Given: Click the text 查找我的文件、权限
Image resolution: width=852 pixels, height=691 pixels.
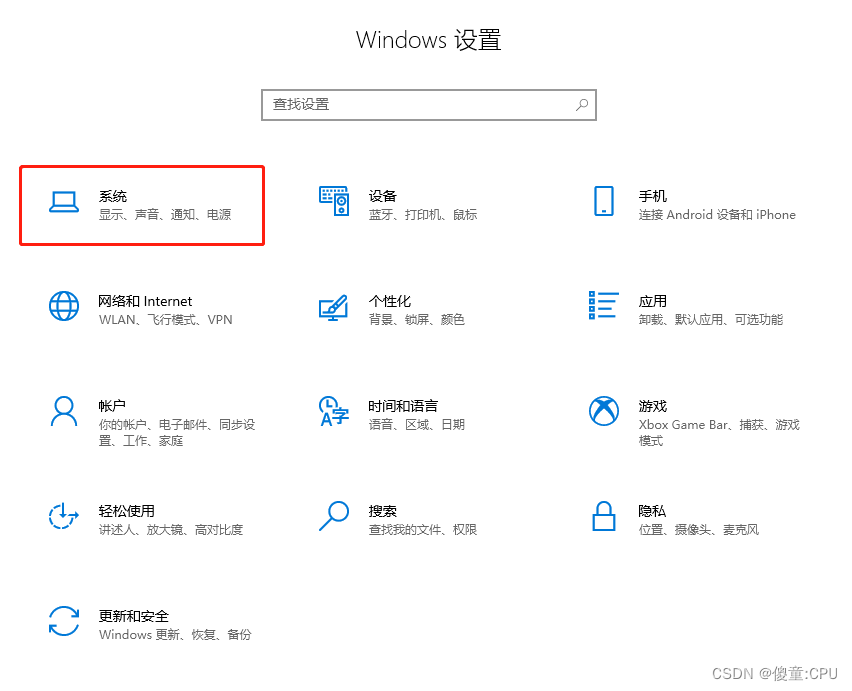Looking at the screenshot, I should (x=423, y=530).
